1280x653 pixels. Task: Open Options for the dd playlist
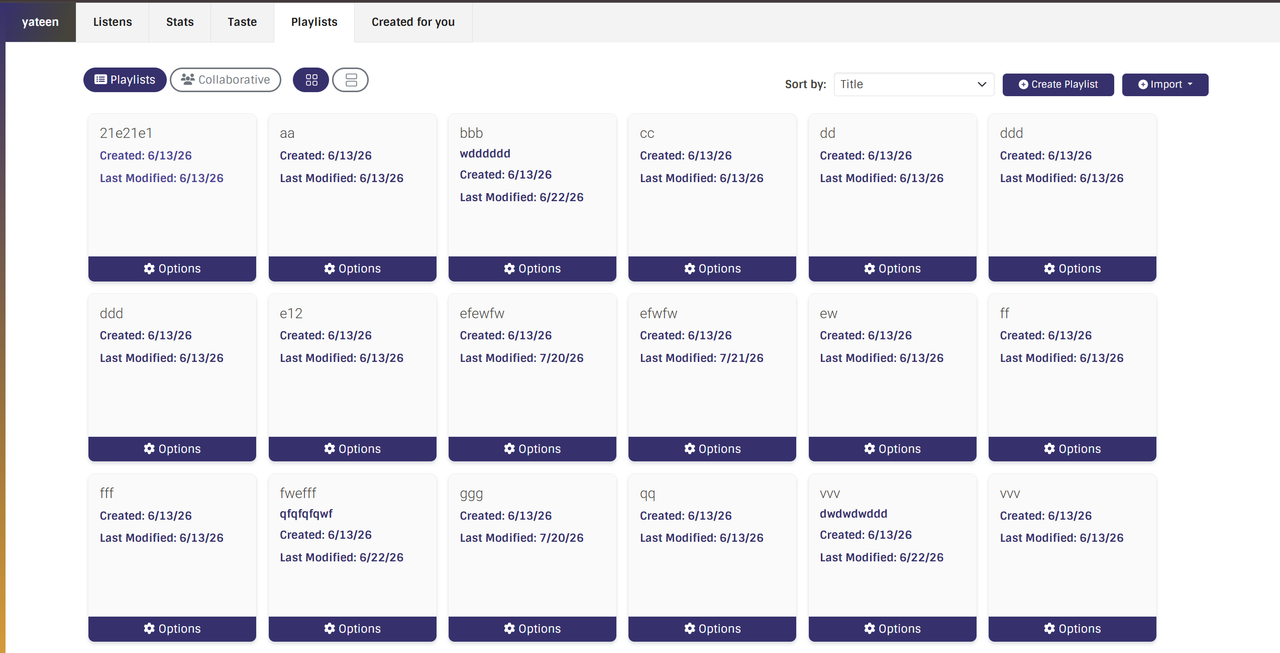[x=892, y=269]
